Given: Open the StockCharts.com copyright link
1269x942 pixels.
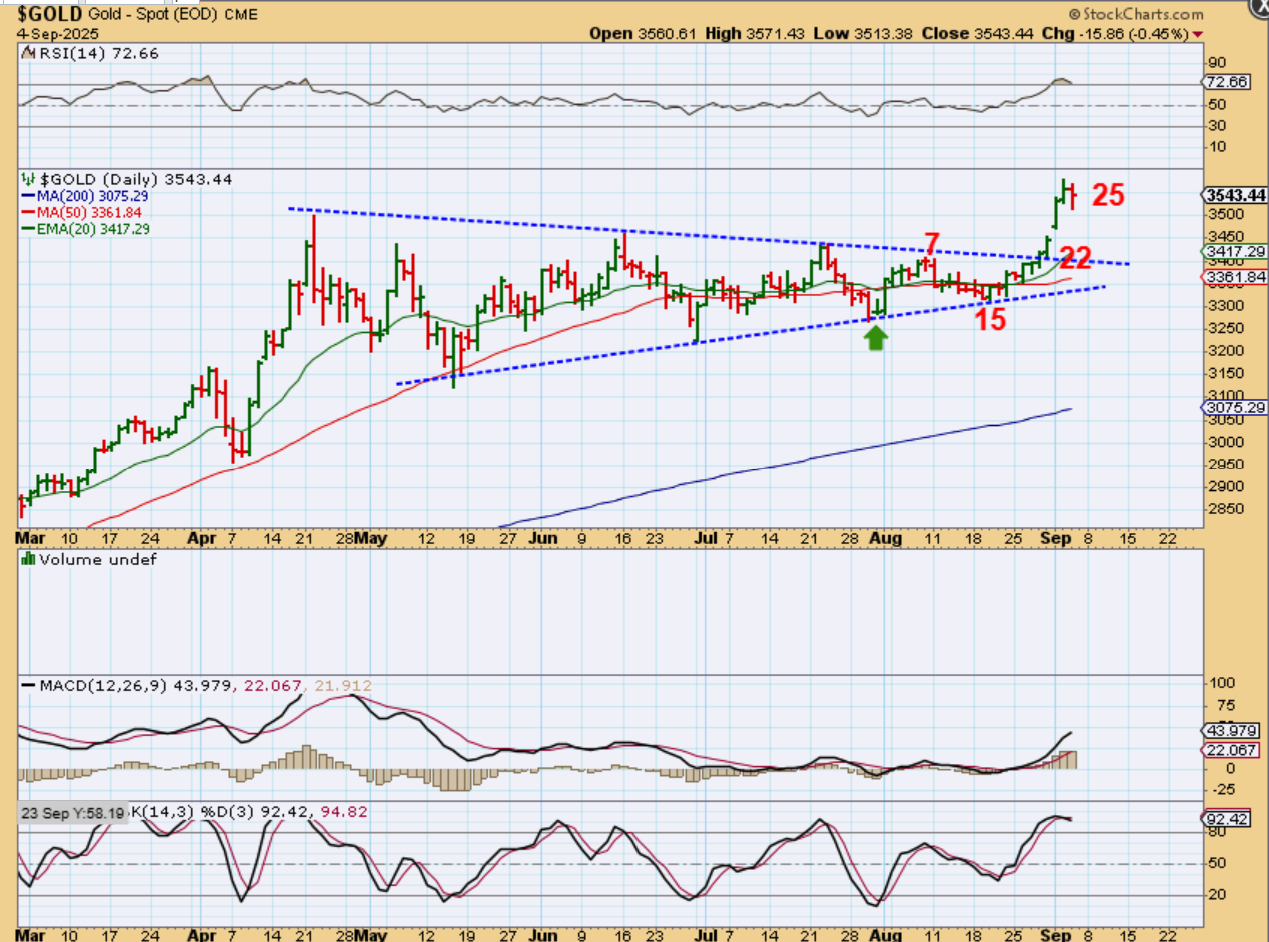Looking at the screenshot, I should [1135, 14].
